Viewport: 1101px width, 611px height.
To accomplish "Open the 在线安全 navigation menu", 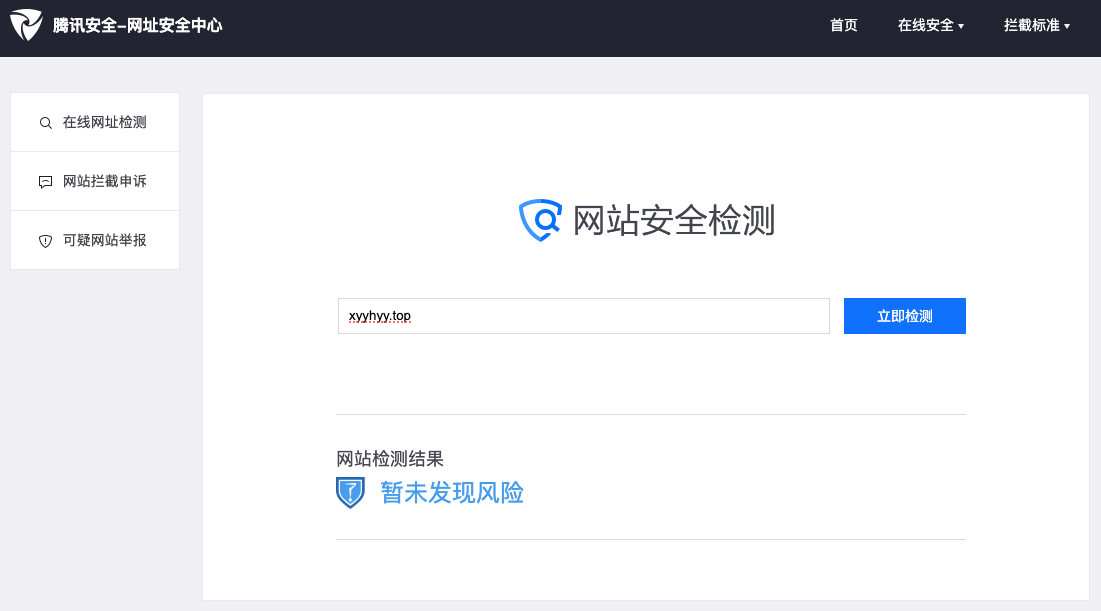I will (930, 25).
